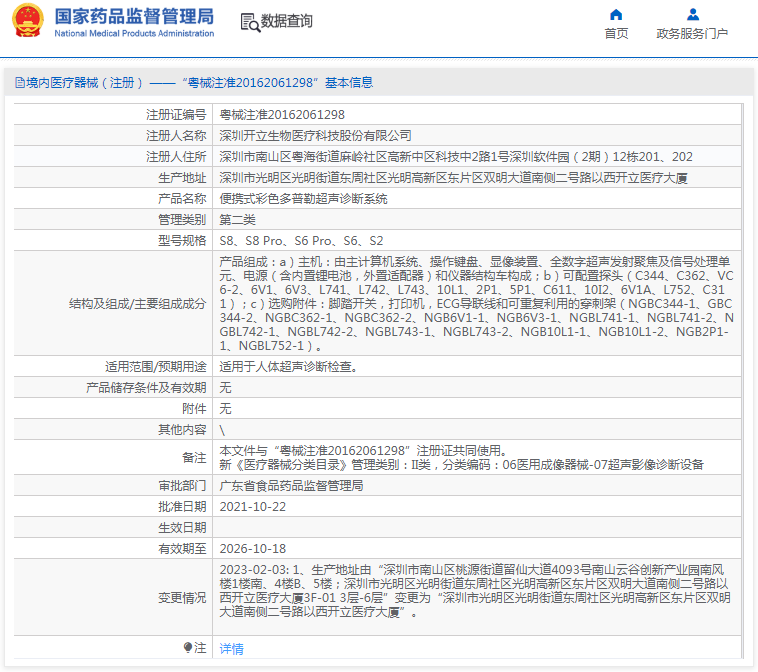This screenshot has width=758, height=672.
Task: Select the 变更情况 label
Action: (x=182, y=598)
